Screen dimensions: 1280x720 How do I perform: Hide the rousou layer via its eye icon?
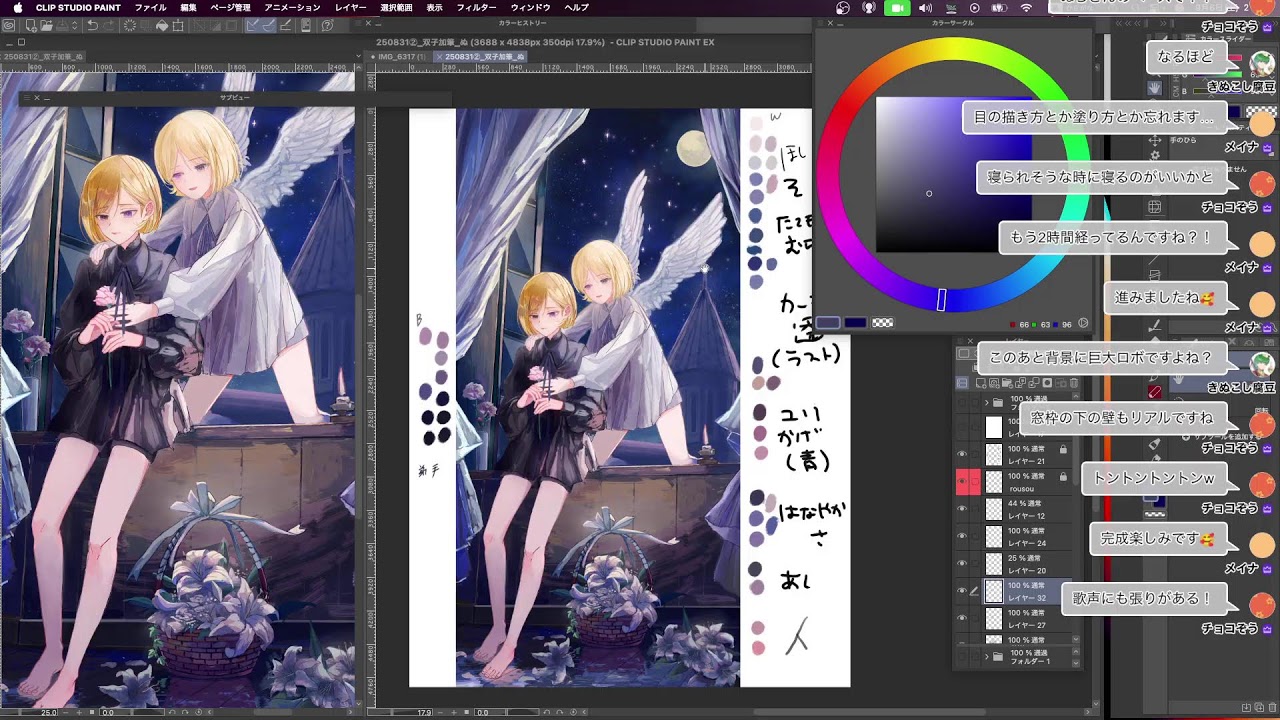[962, 481]
